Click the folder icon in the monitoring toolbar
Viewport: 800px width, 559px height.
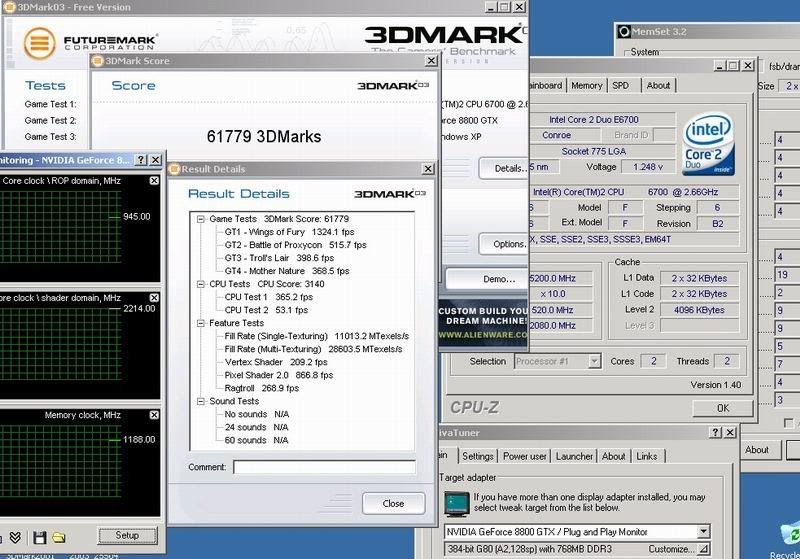pyautogui.click(x=58, y=538)
